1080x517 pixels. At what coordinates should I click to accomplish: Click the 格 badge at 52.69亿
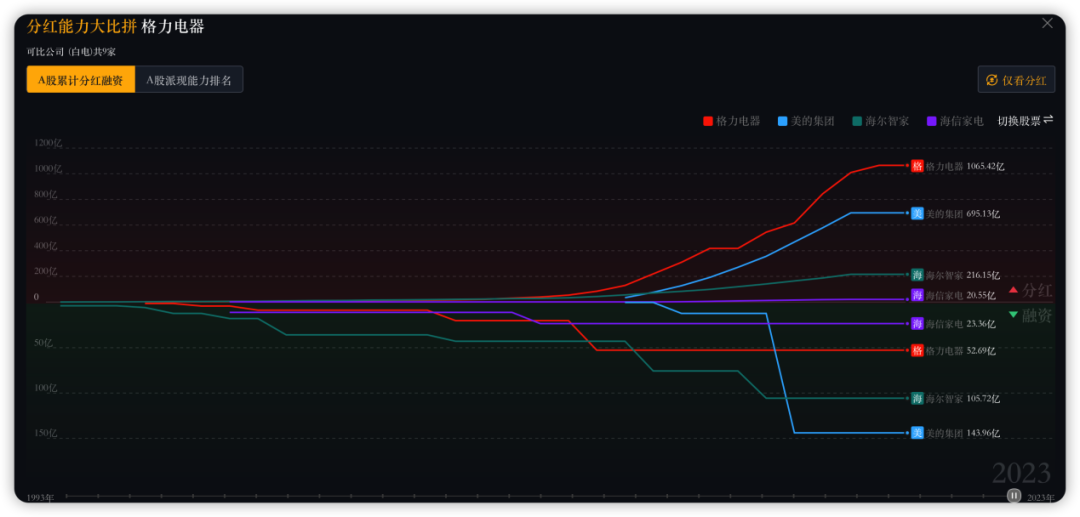pos(917,350)
